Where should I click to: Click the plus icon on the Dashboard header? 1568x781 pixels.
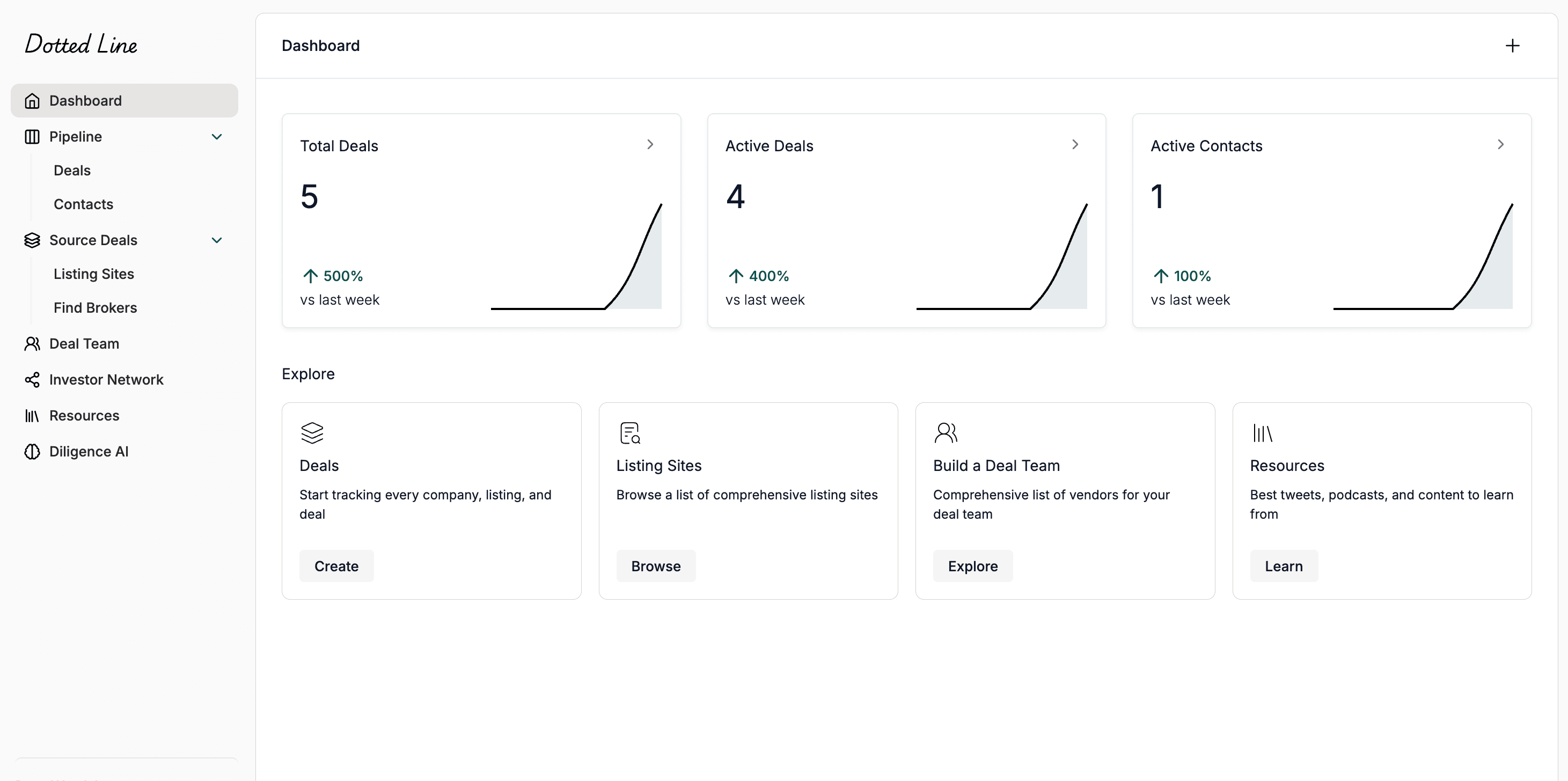[x=1513, y=46]
